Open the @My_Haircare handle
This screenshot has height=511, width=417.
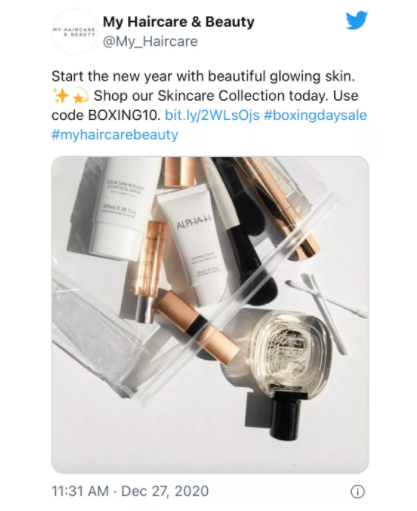(x=150, y=42)
